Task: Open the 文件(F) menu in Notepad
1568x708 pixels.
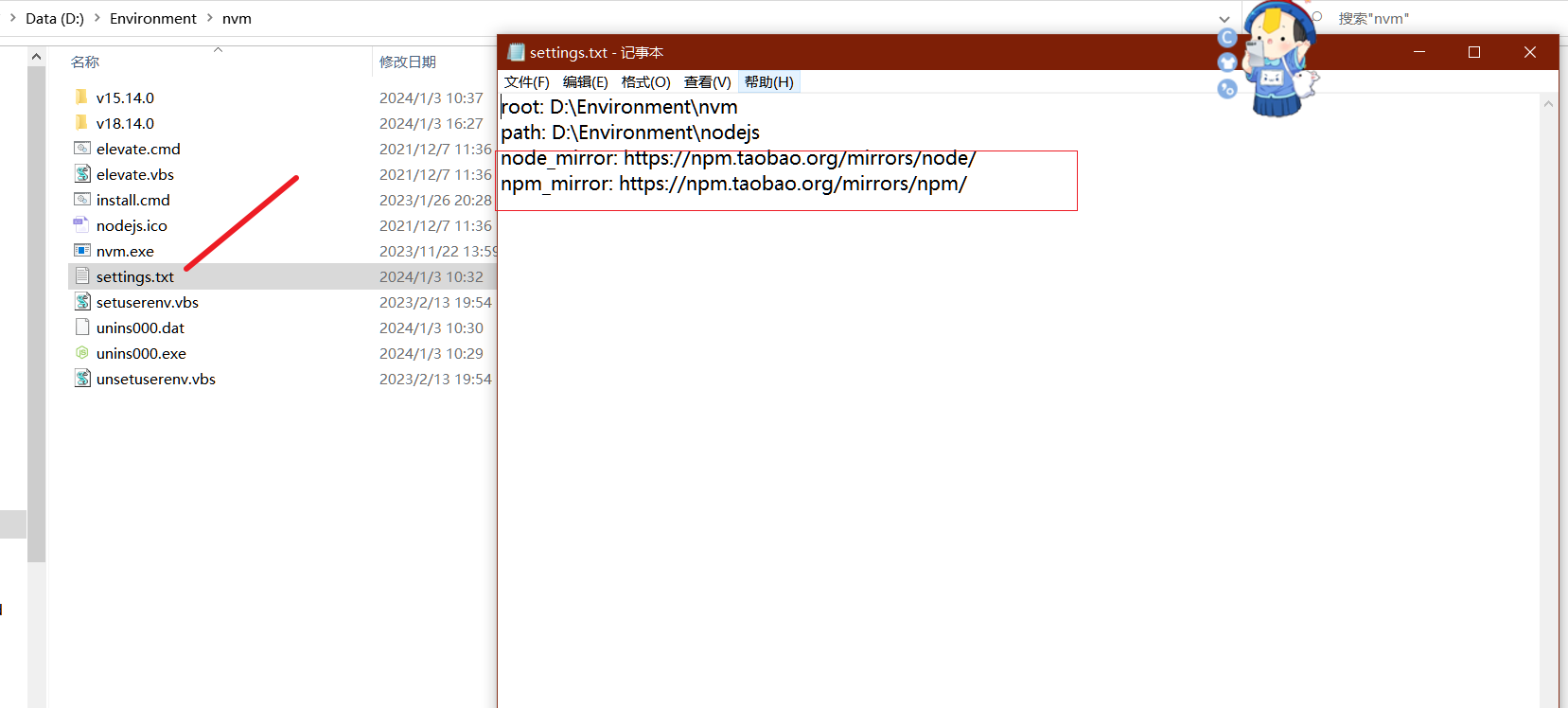Action: (x=526, y=82)
